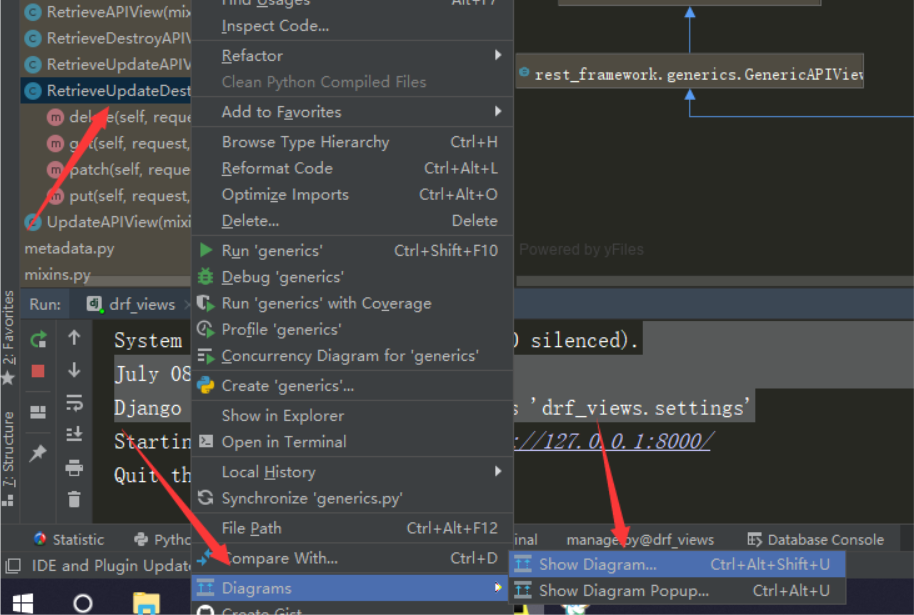Open File Explorer on taskbar
The width and height of the screenshot is (914, 615).
146,603
